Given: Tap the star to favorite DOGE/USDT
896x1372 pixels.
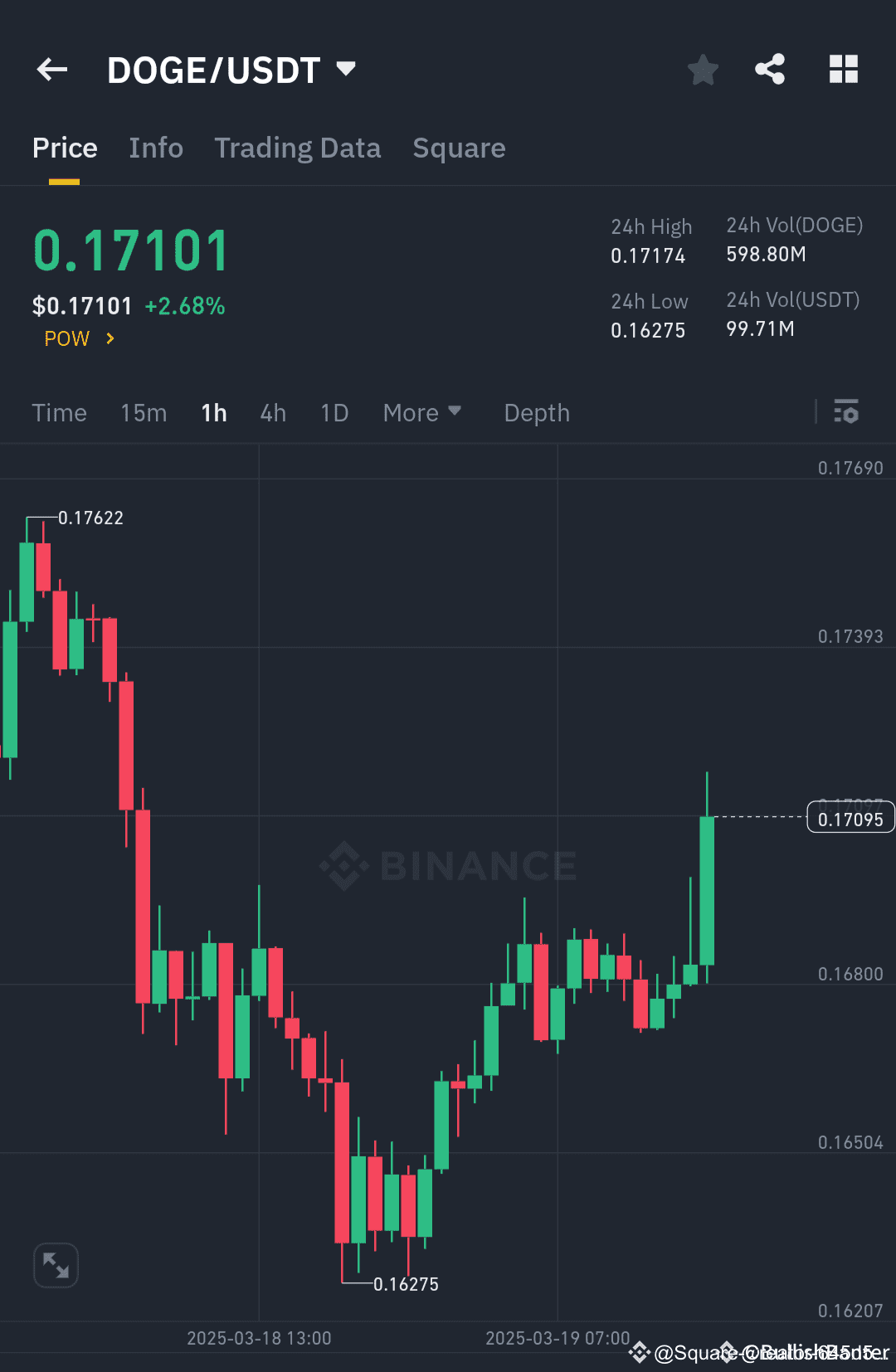Looking at the screenshot, I should point(703,70).
